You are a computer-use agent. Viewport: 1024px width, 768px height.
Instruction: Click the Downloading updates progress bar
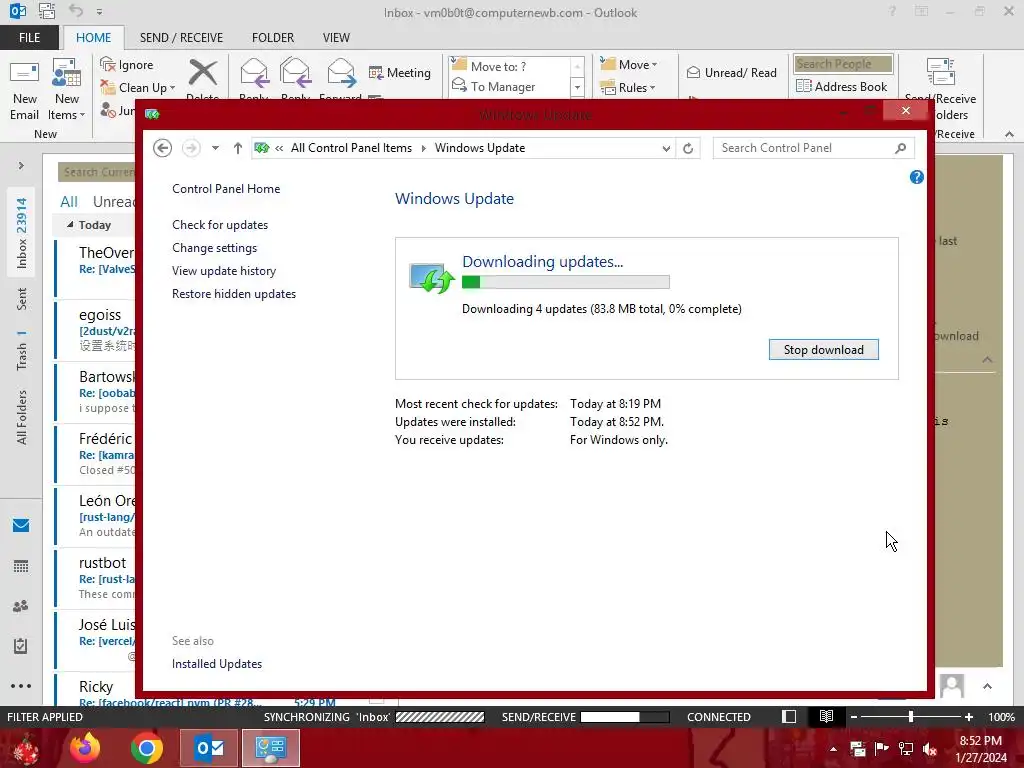point(566,282)
